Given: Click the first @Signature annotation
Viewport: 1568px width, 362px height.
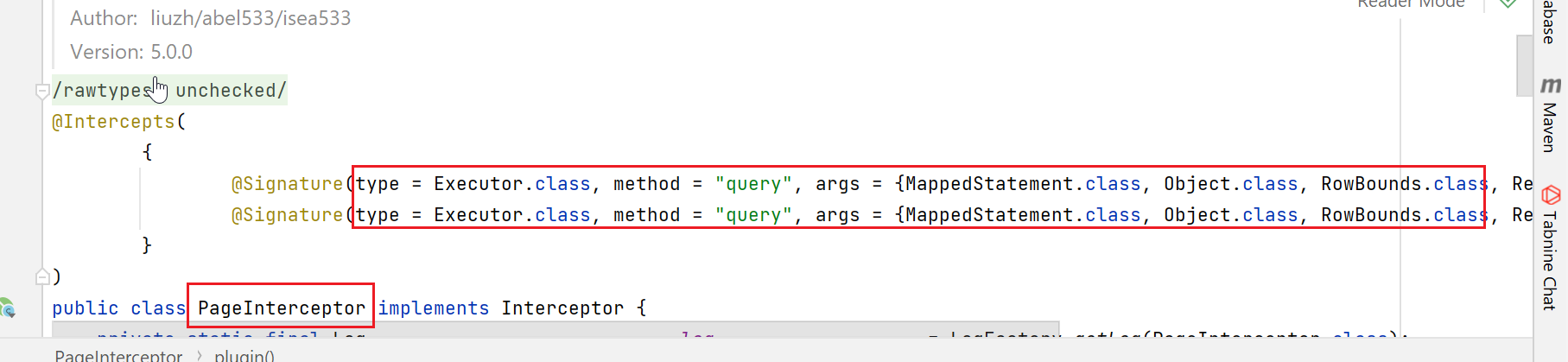Looking at the screenshot, I should tap(287, 184).
